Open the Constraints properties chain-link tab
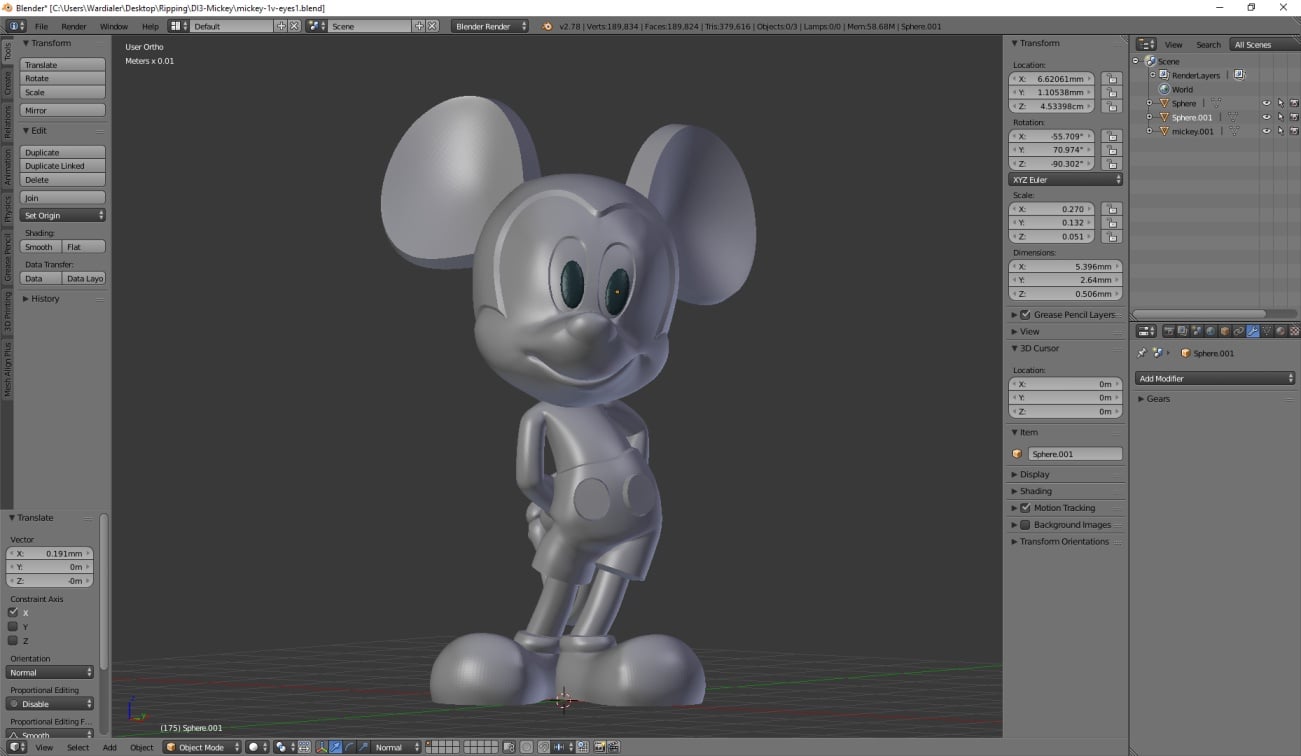 pos(1239,331)
